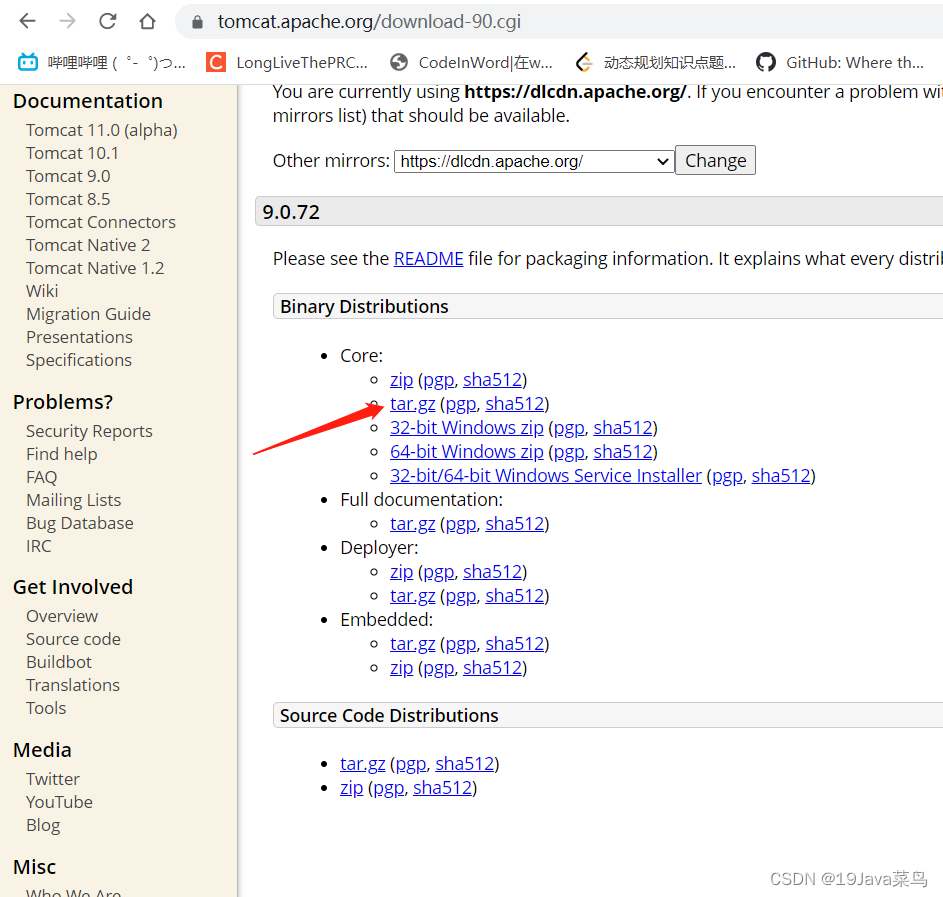Reload the page with the refresh icon
943x897 pixels.
point(108,22)
